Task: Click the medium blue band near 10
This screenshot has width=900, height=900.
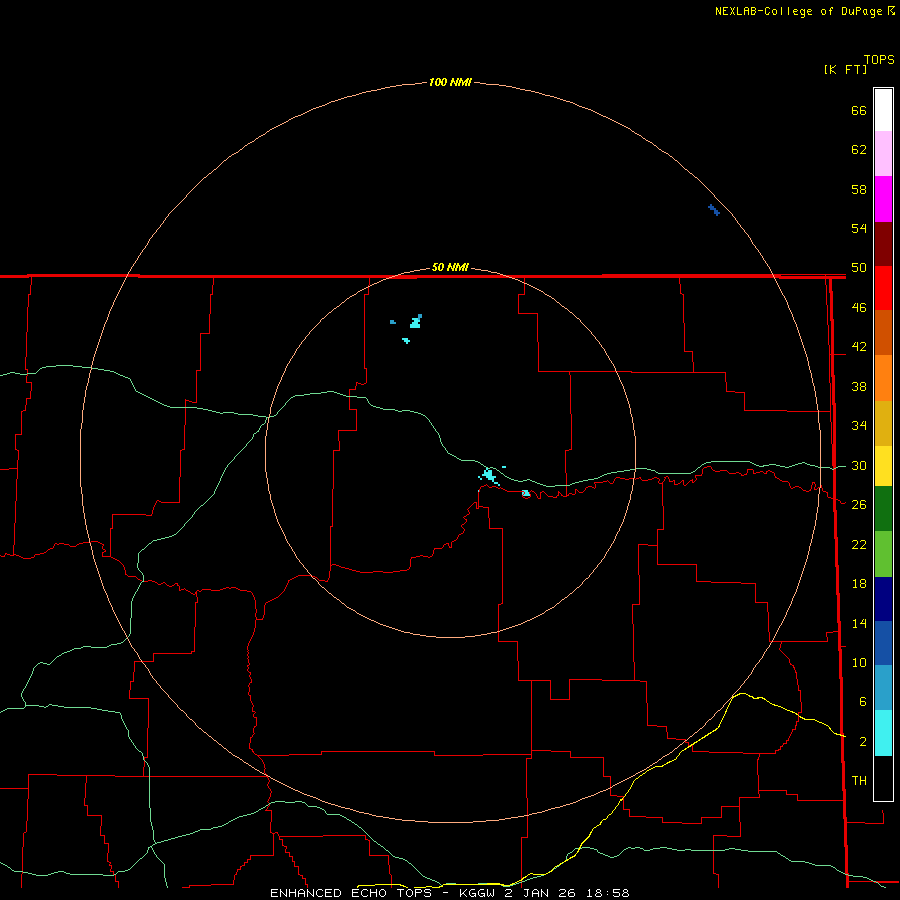Action: (883, 643)
